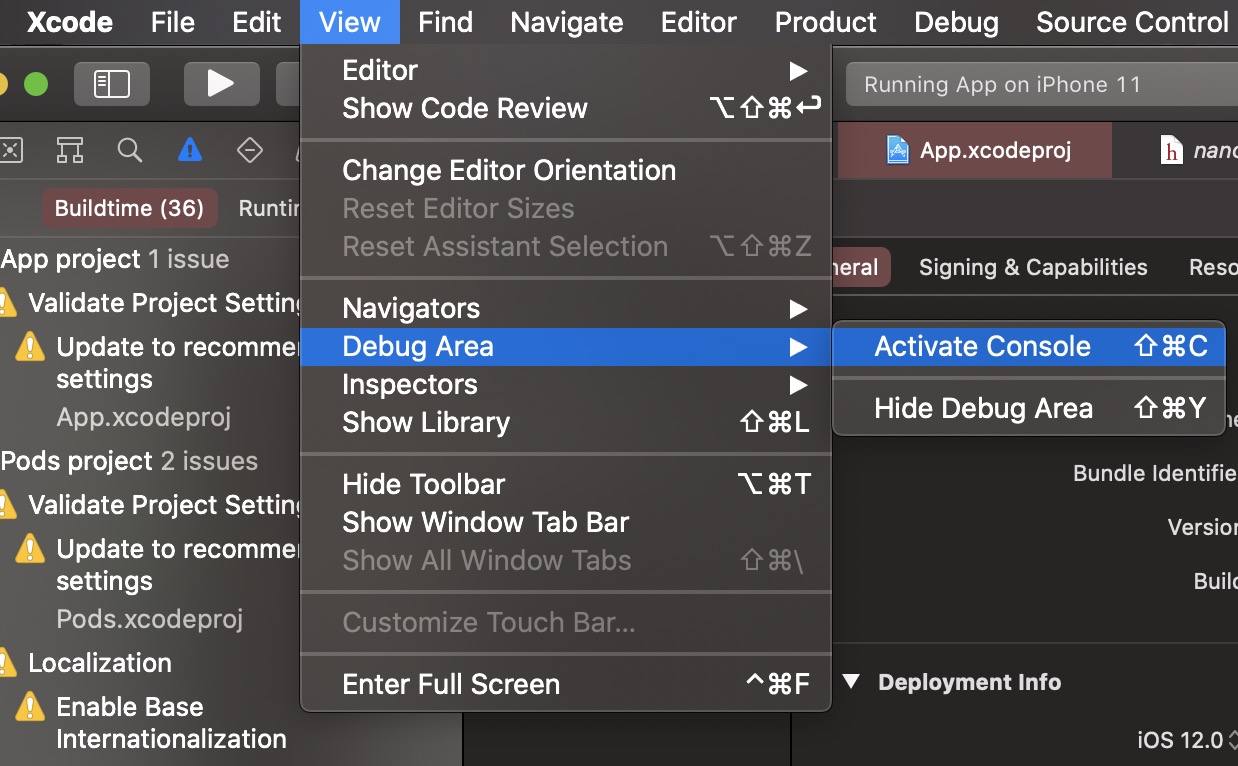Open the Inspectors submenu
Image resolution: width=1238 pixels, height=766 pixels.
(x=409, y=384)
